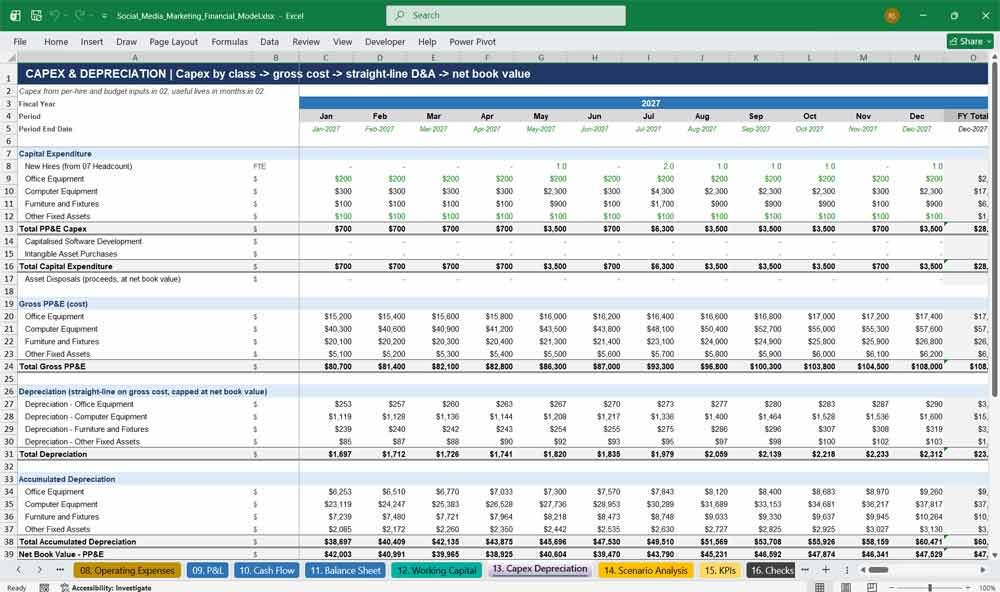Click in the Search box
The image size is (1000, 592).
click(x=506, y=15)
